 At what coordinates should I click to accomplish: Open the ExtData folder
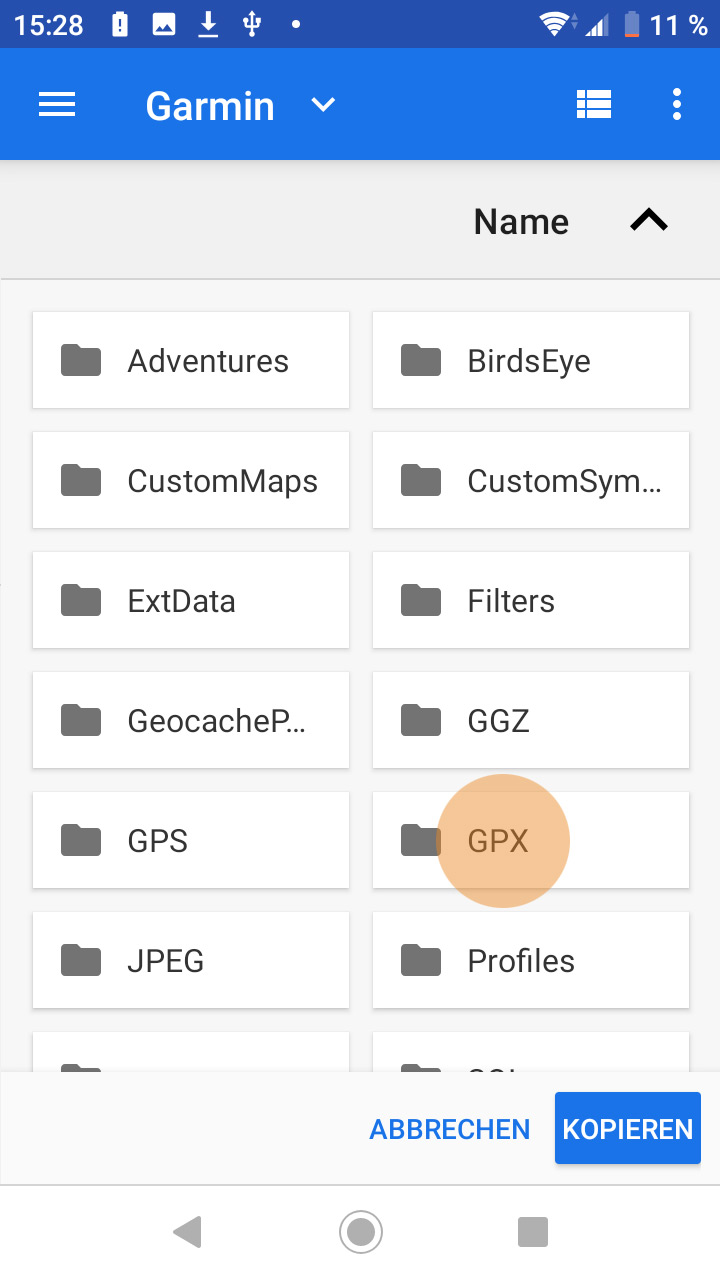click(191, 601)
